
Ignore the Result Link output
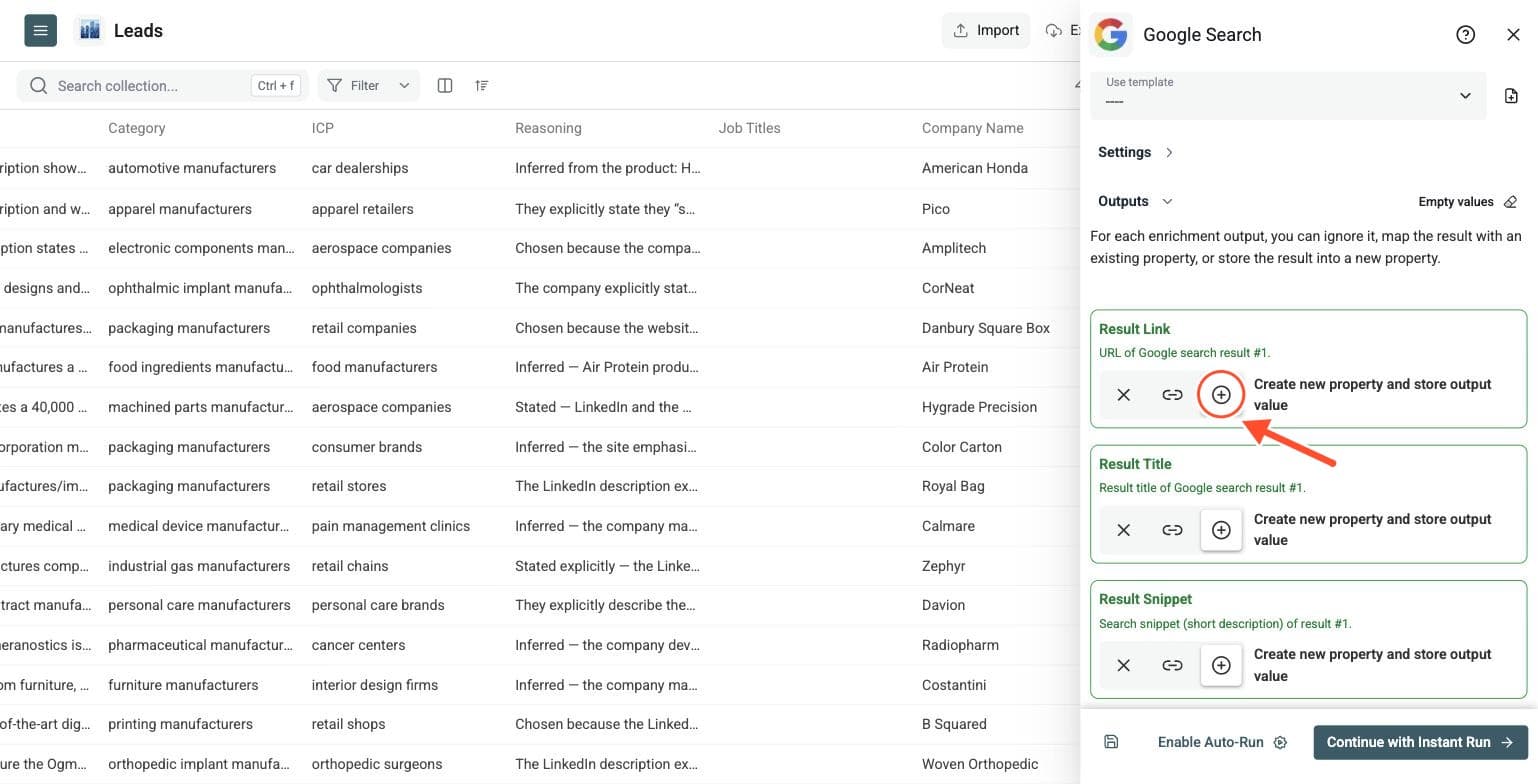point(1124,395)
